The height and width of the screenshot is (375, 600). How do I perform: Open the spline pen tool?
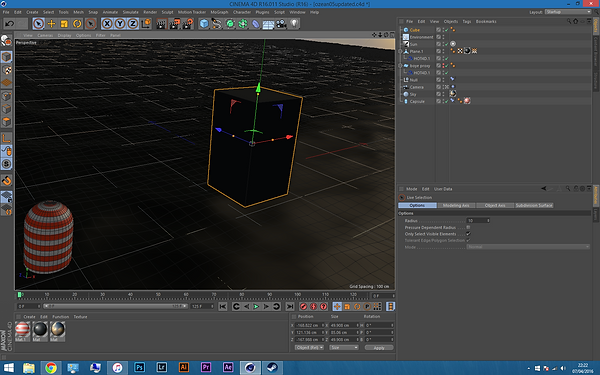point(217,24)
